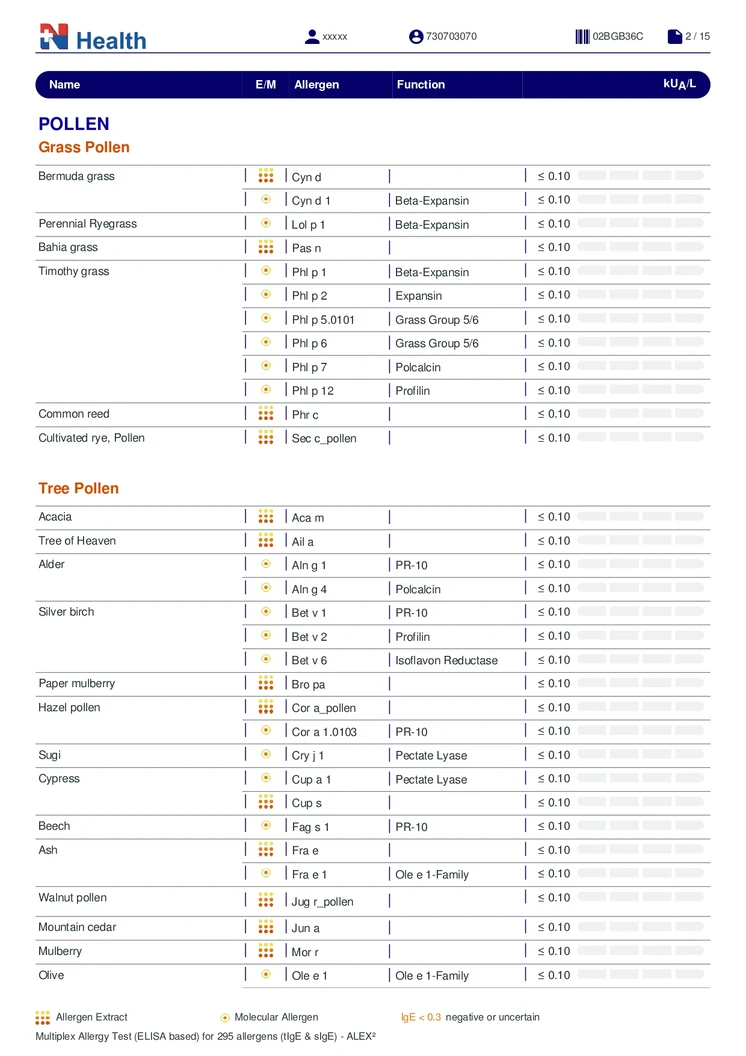Click the Tree Pollen section heading
This screenshot has width=746, height=1056.
(x=78, y=488)
